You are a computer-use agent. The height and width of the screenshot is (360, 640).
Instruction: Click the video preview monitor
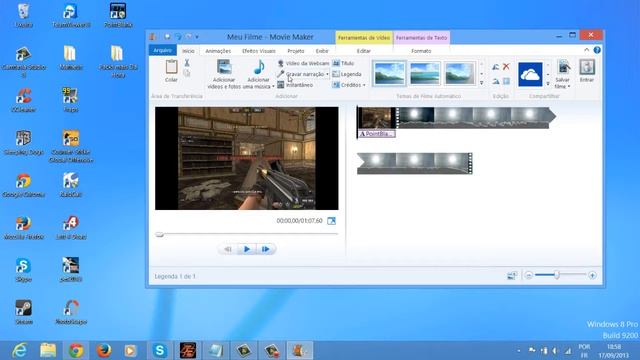(x=247, y=158)
